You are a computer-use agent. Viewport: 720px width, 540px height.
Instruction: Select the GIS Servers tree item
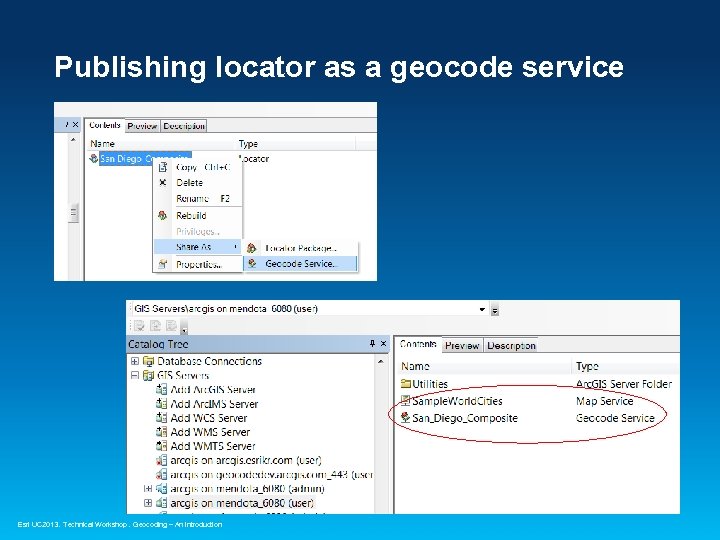[183, 376]
